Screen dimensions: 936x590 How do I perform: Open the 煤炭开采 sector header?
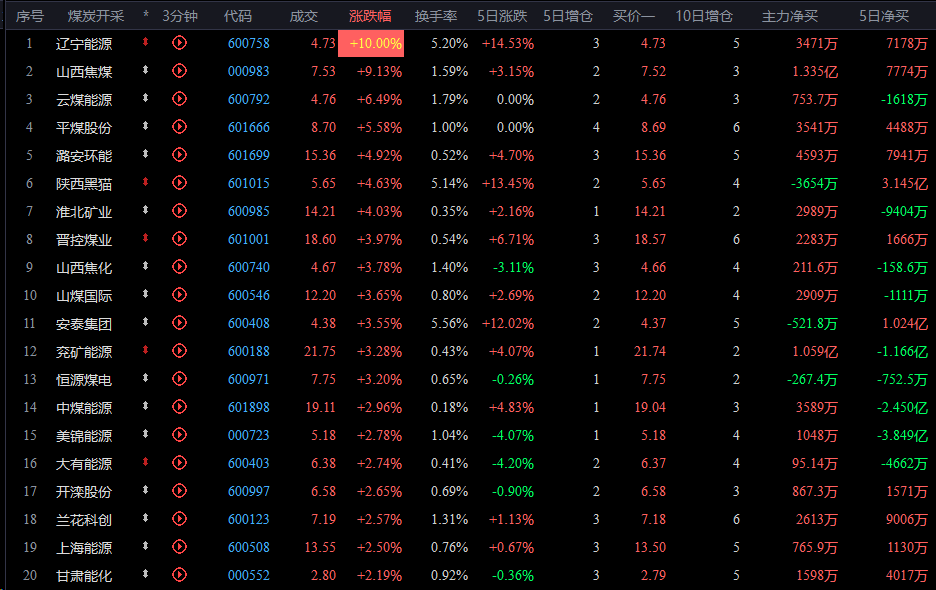click(x=96, y=16)
